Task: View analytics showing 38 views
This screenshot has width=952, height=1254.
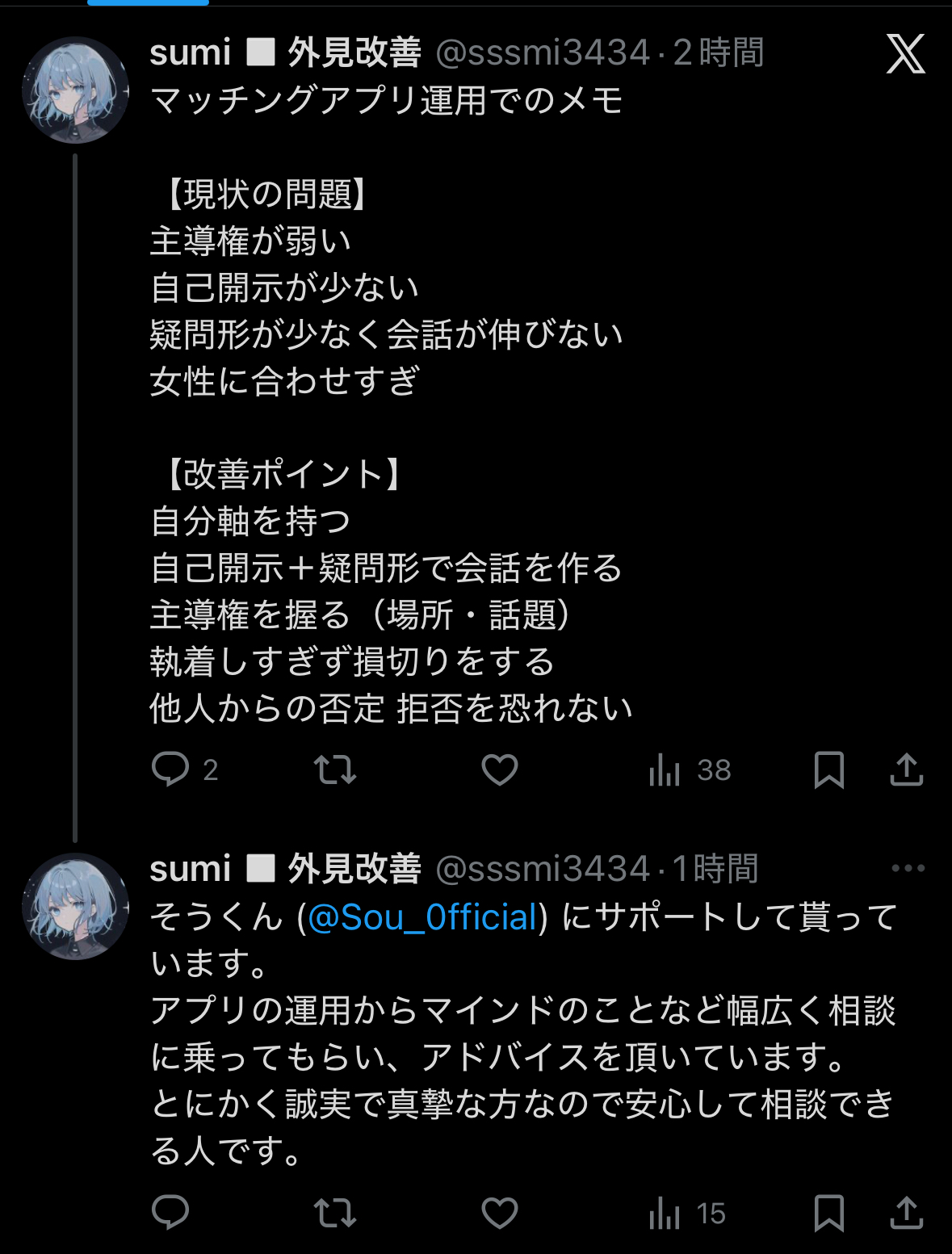Action: point(690,770)
